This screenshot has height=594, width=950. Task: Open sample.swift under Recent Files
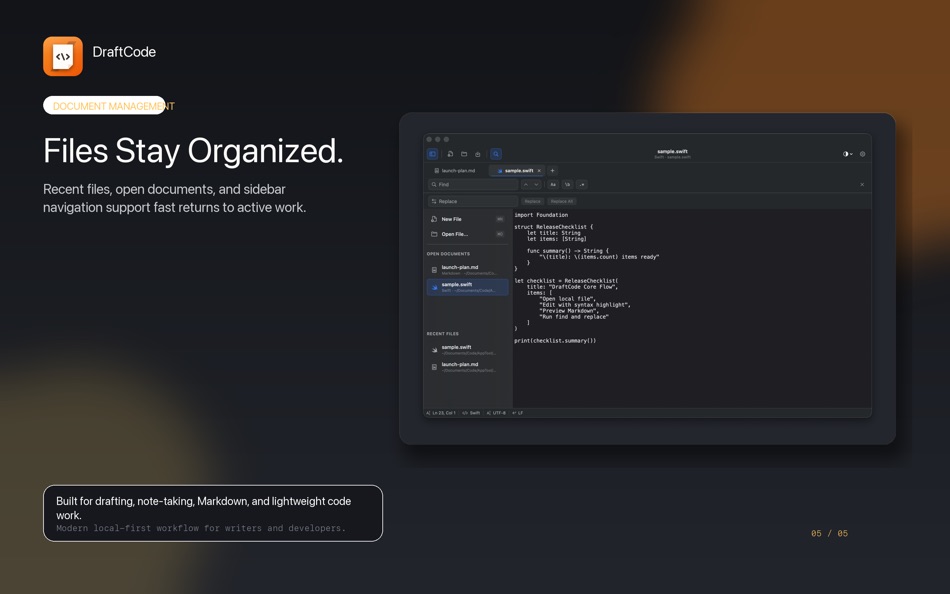467,350
